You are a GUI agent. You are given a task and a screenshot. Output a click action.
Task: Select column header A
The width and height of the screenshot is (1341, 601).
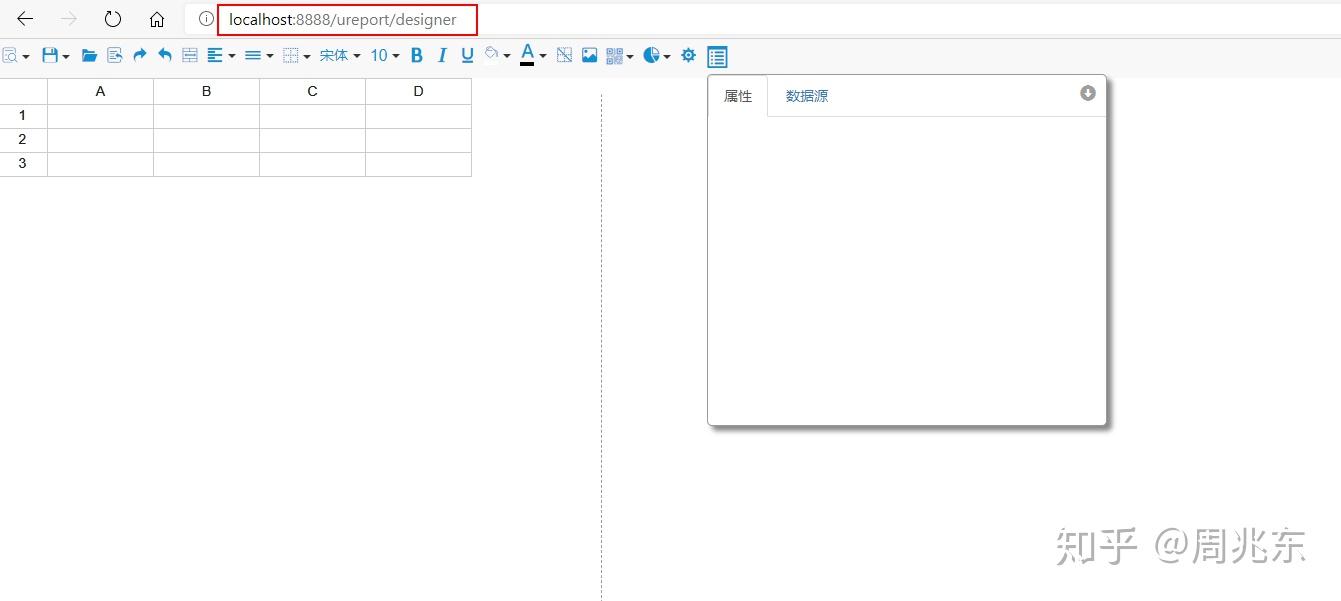click(100, 91)
